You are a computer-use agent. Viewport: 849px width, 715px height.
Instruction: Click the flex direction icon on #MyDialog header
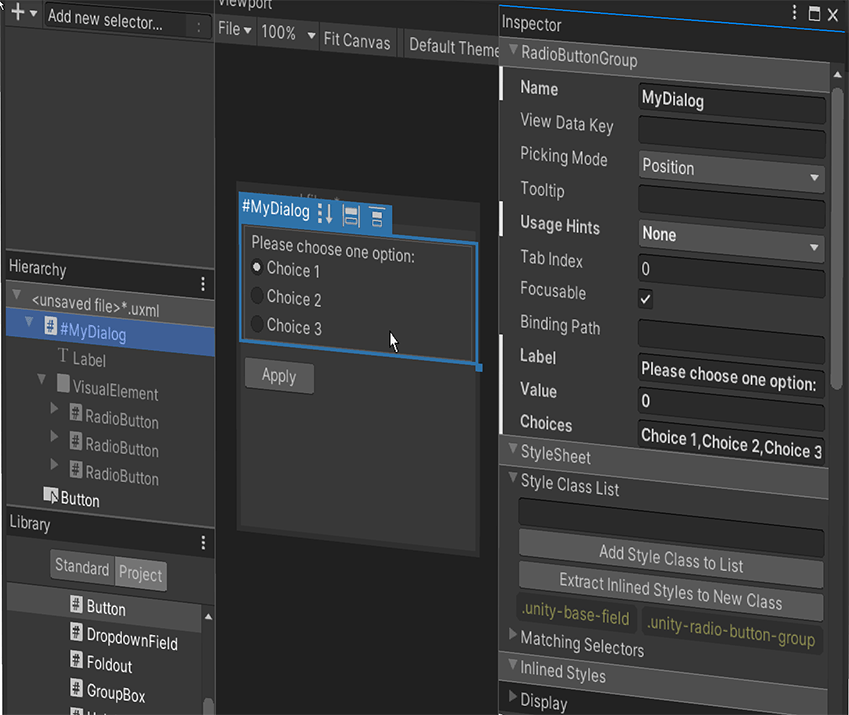pos(324,213)
